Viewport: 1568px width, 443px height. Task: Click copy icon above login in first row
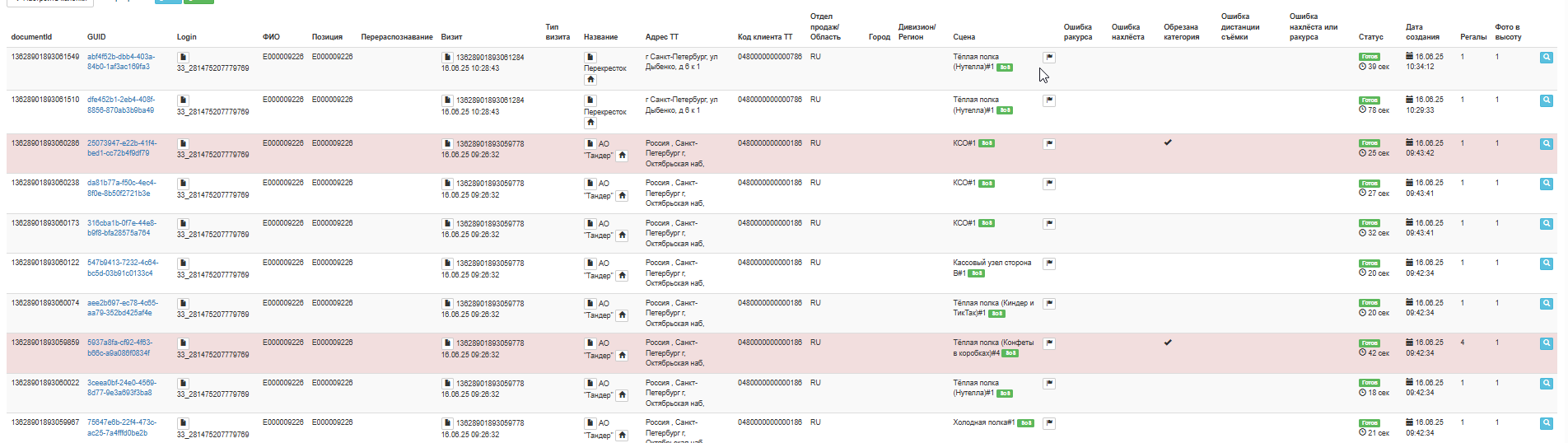tap(183, 58)
